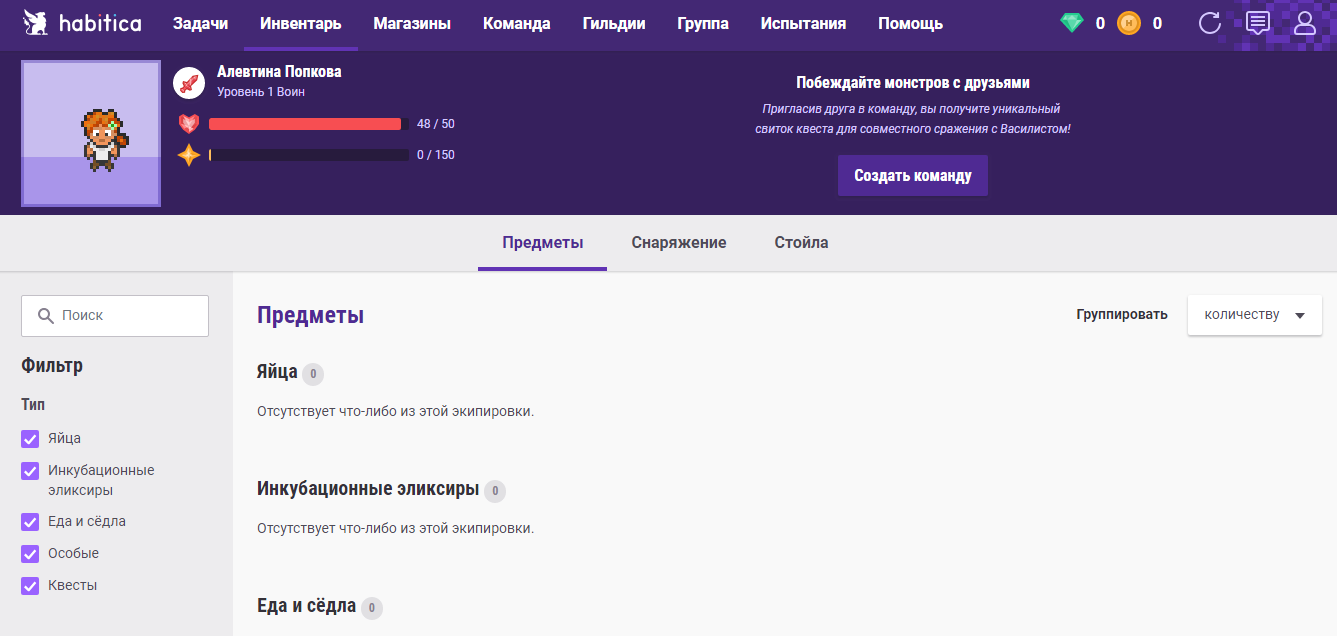Screen dimensions: 1337x636
Task: Open the Помощь menu
Action: 910,24
